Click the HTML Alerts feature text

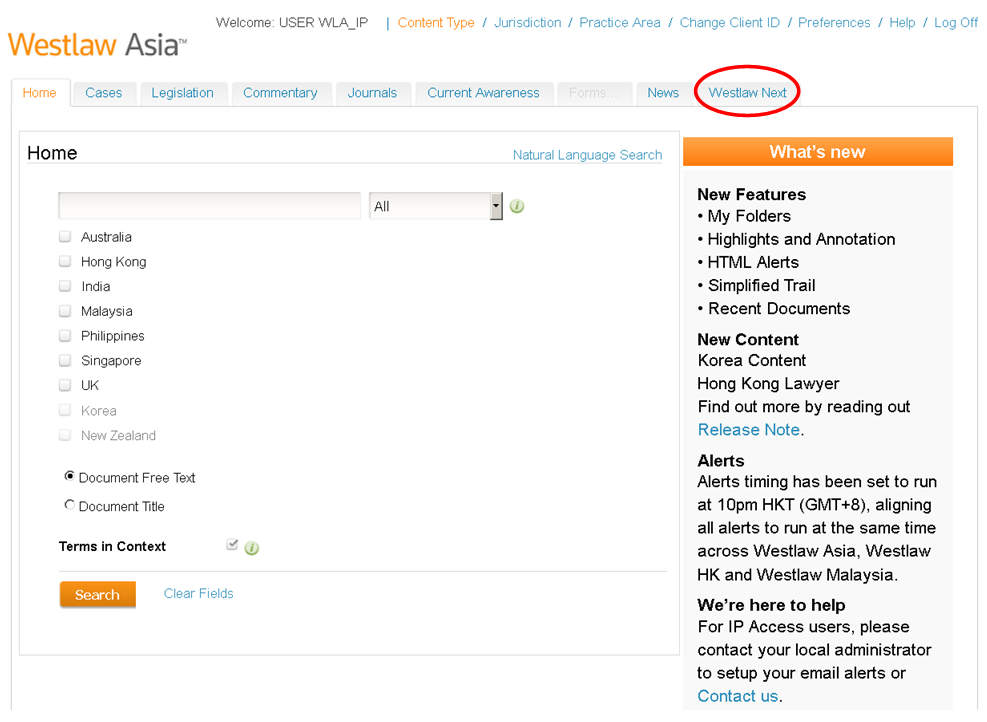(753, 262)
